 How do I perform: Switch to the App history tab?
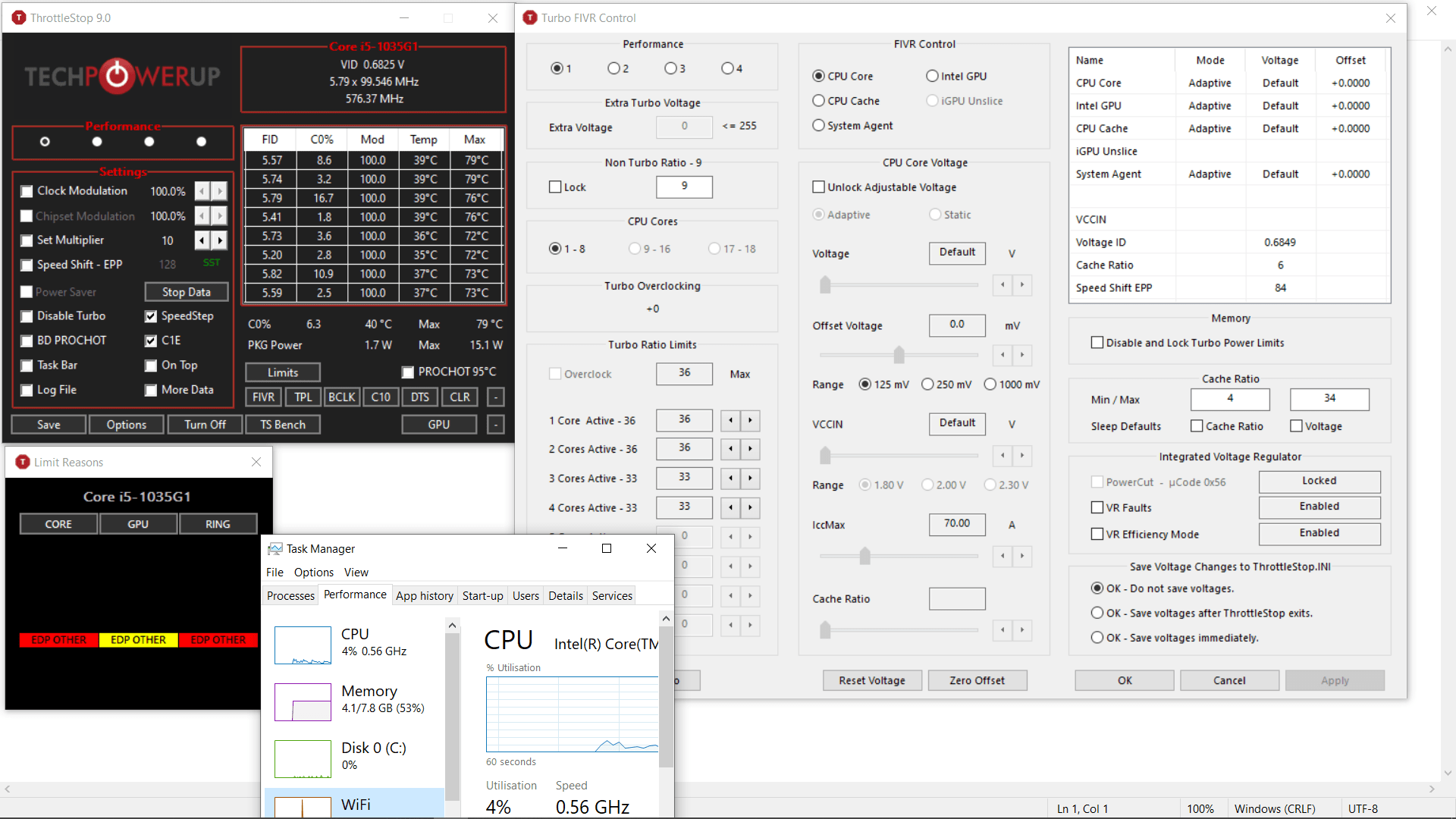pos(425,595)
